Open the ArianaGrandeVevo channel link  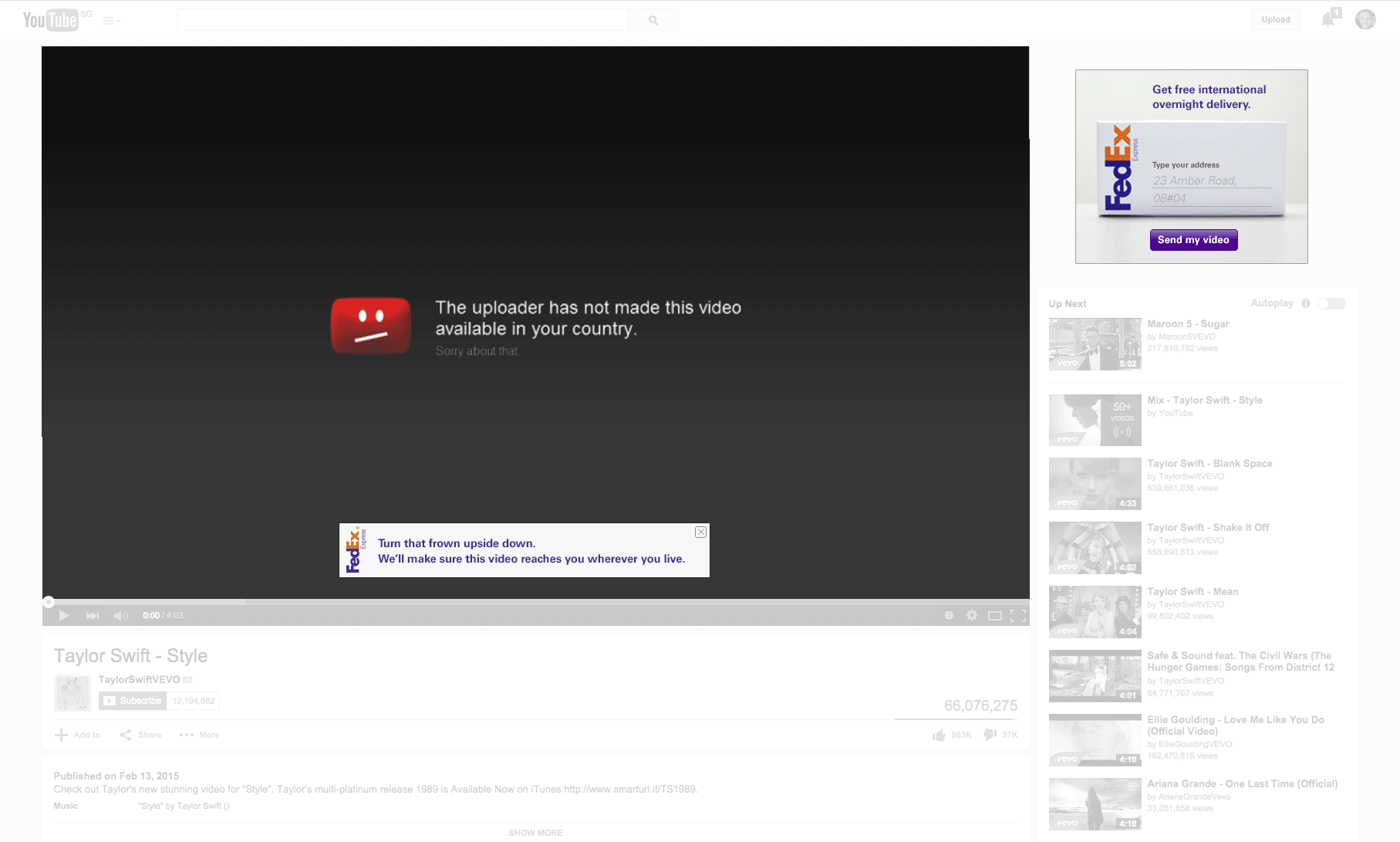click(1194, 797)
